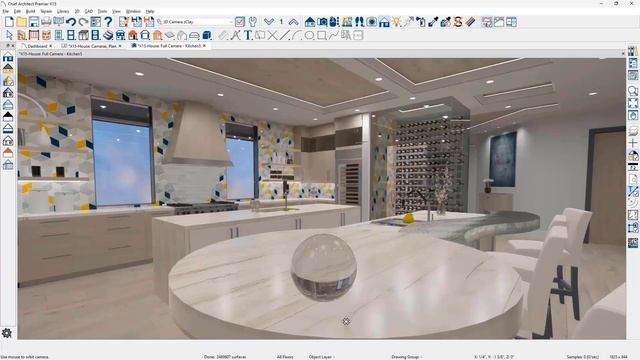Open Help with the question mark icon
The width and height of the screenshot is (640, 360).
pyautogui.click(x=108, y=22)
